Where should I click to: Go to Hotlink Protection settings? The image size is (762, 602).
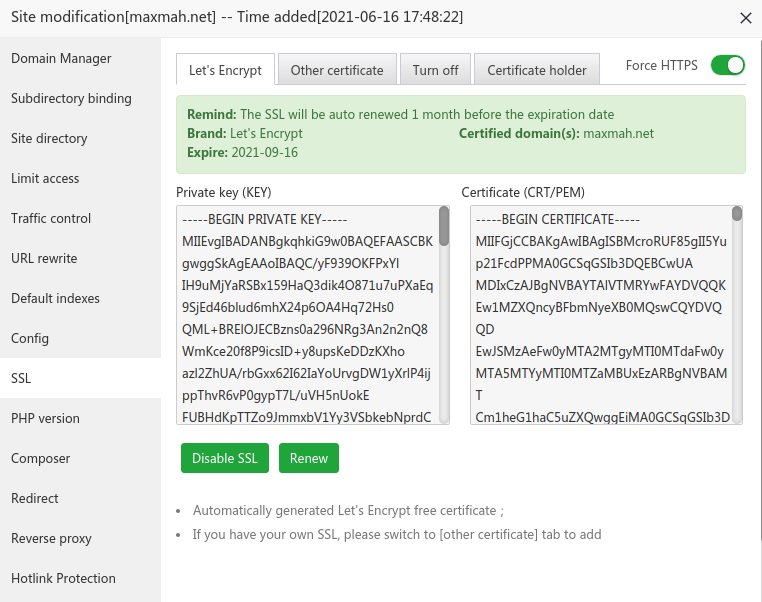pos(63,578)
